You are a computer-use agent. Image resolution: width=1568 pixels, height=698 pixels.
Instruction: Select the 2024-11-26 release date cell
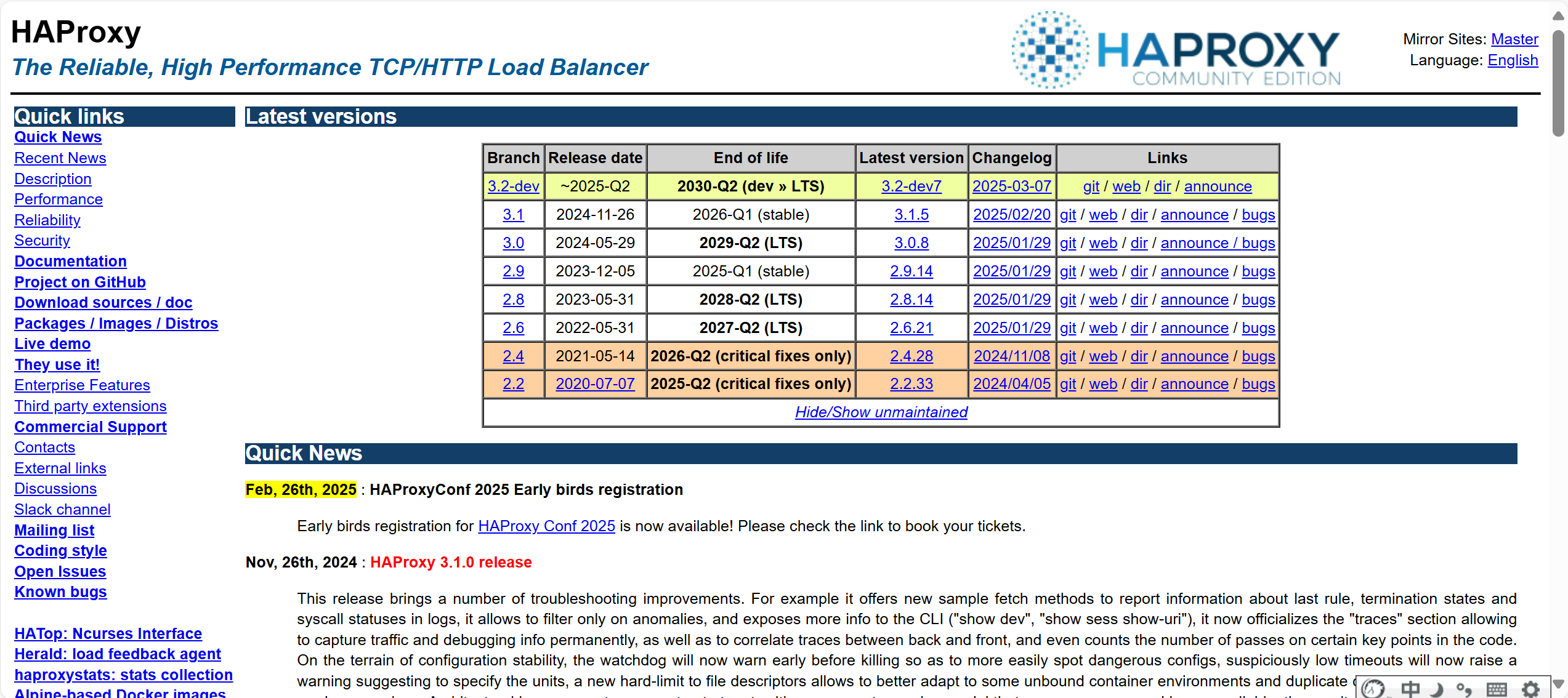point(595,215)
